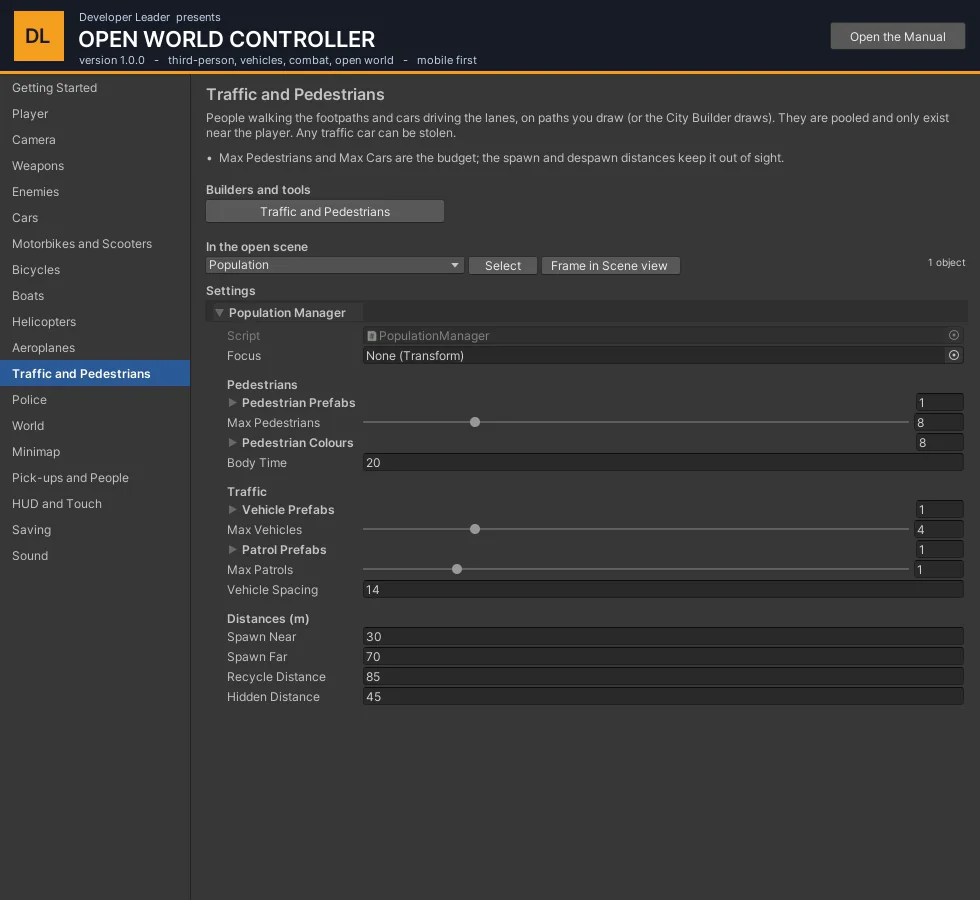Go to the Police section
This screenshot has width=980, height=900.
click(x=95, y=400)
